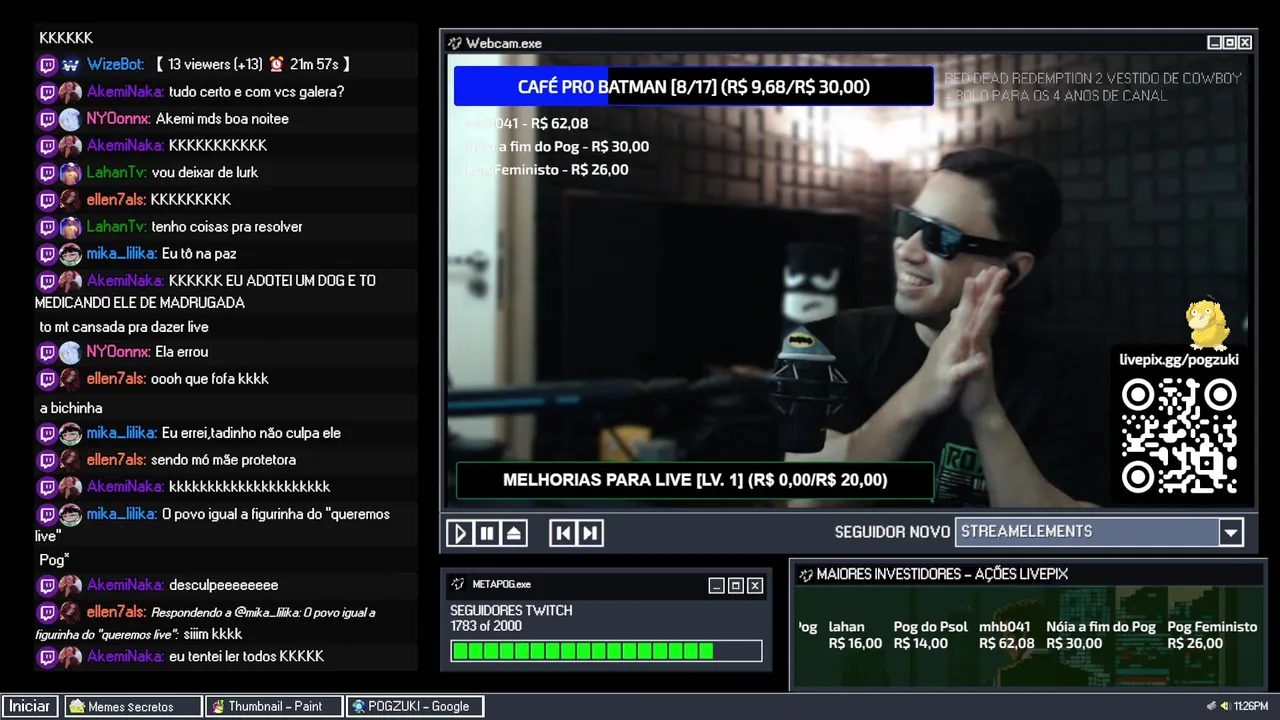1280x720 pixels.
Task: Click the livepix.gg/pogzuki link text
Action: (1179, 359)
